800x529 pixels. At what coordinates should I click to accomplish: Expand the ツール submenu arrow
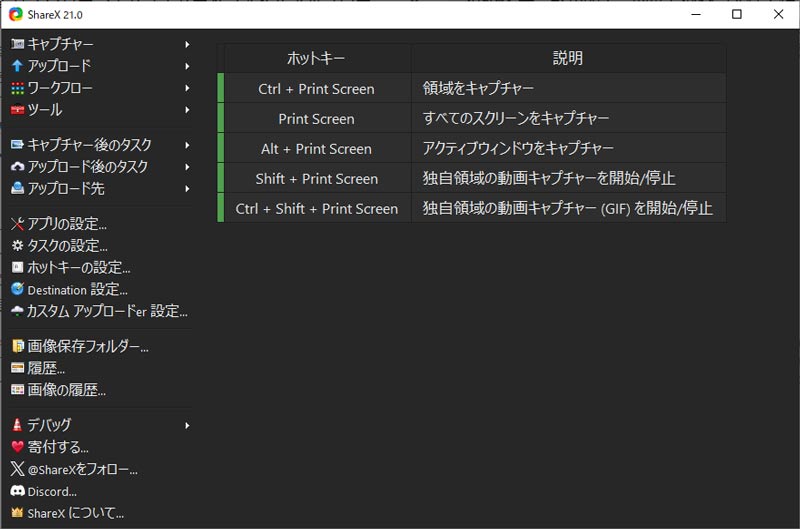tap(187, 110)
